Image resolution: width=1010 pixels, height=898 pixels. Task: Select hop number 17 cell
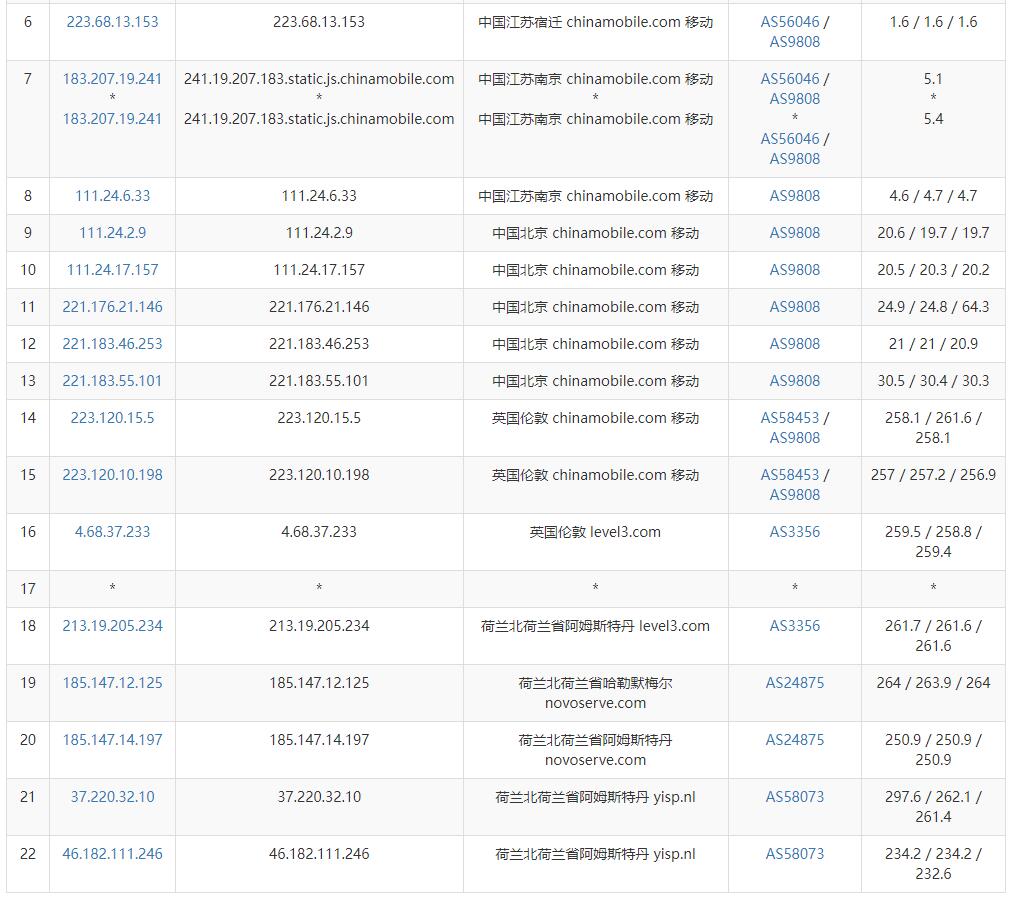pyautogui.click(x=28, y=589)
